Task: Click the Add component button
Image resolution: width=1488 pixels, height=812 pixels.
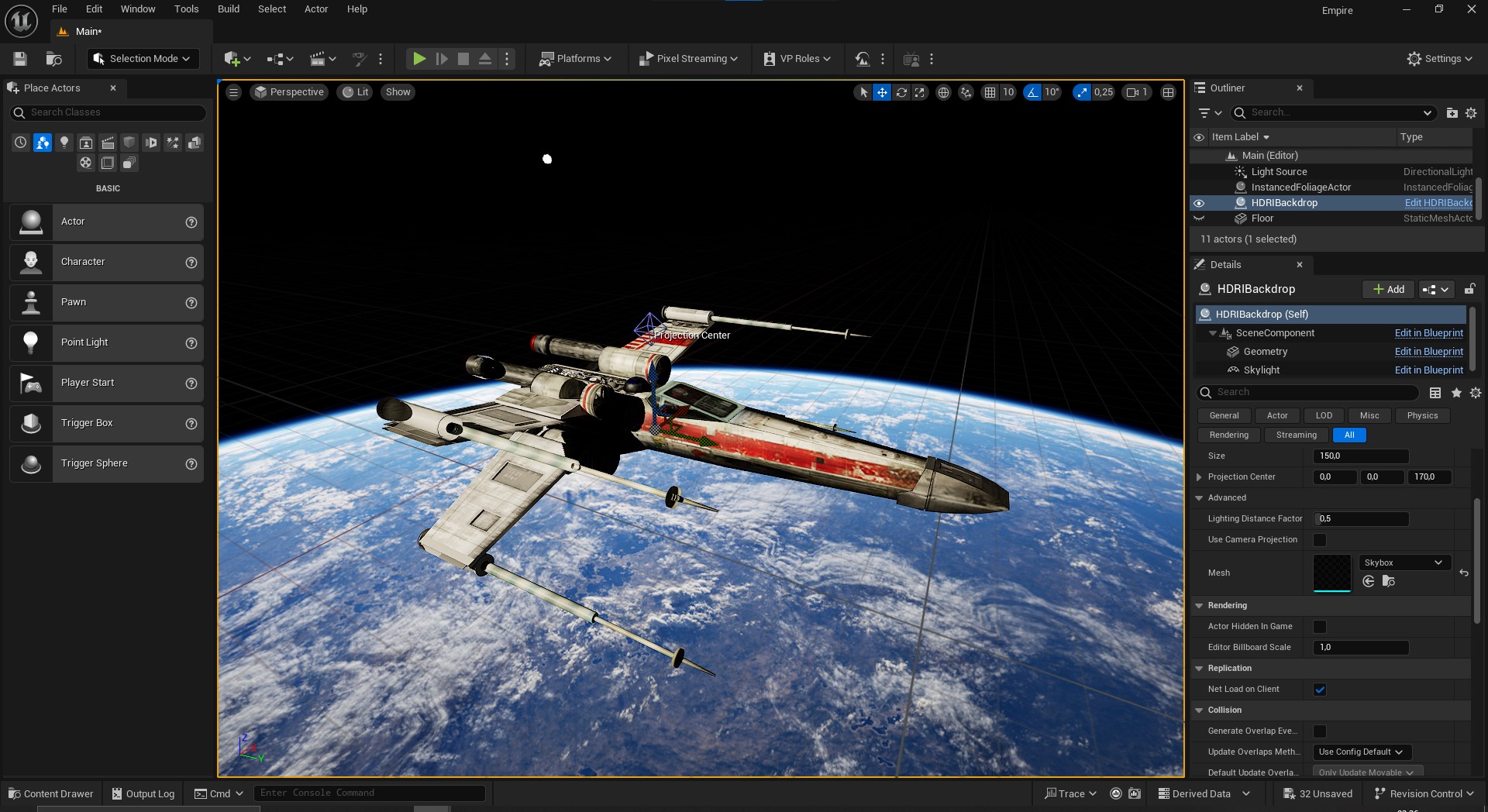Action: (x=1388, y=290)
